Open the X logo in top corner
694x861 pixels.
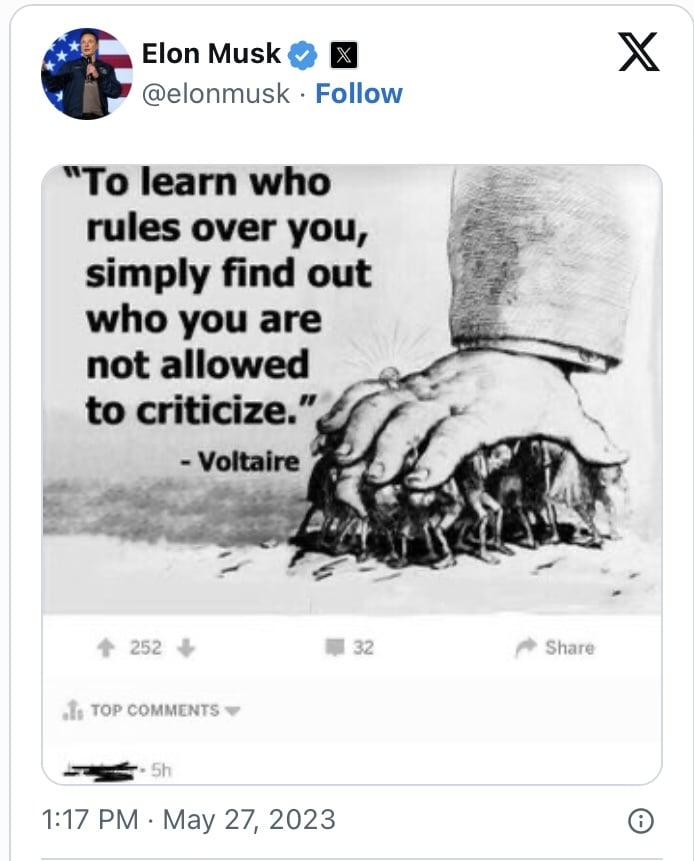[639, 52]
